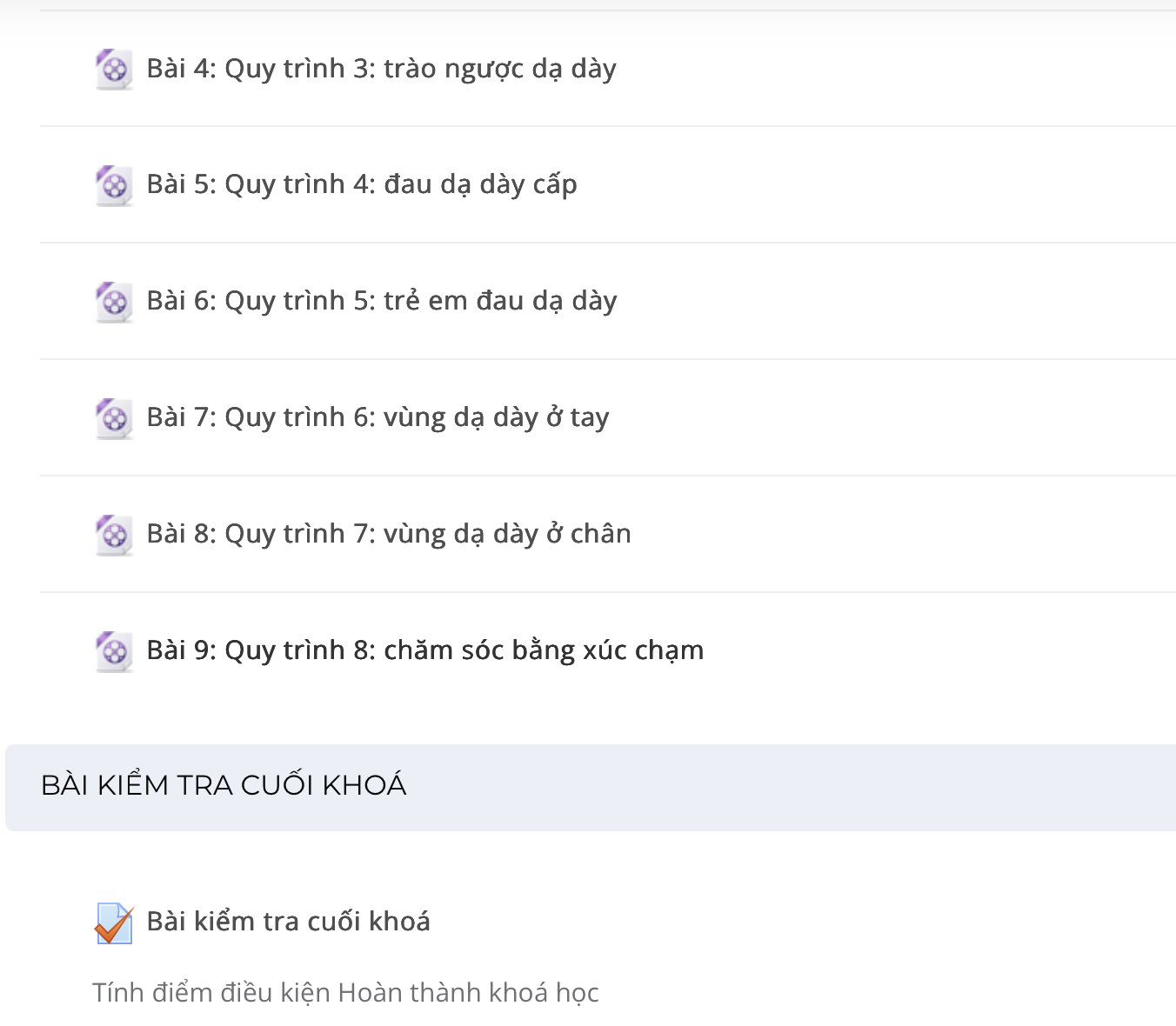This screenshot has width=1176, height=1026.
Task: Open lesson Bài 8: vùng dạ dày ở chân
Action: coord(389,535)
